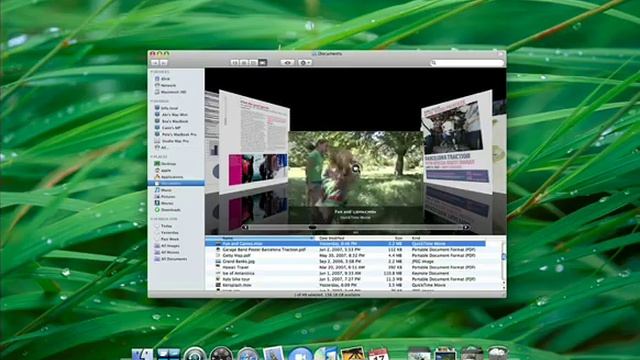This screenshot has height=360, width=640.
Task: Select the Fun and Games.mov row
Action: tap(345, 244)
